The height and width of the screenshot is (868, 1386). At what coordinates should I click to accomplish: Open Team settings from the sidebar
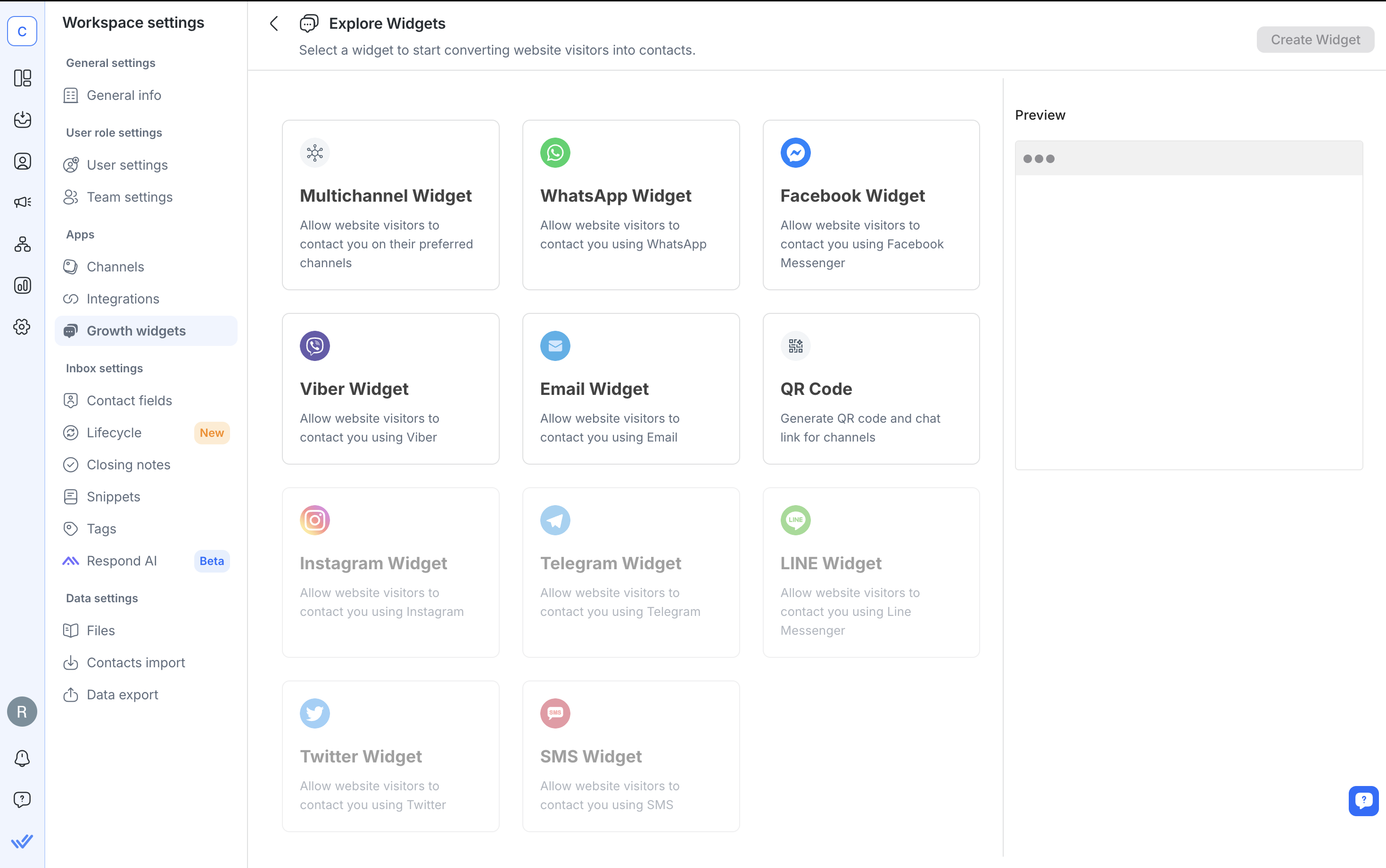[130, 197]
